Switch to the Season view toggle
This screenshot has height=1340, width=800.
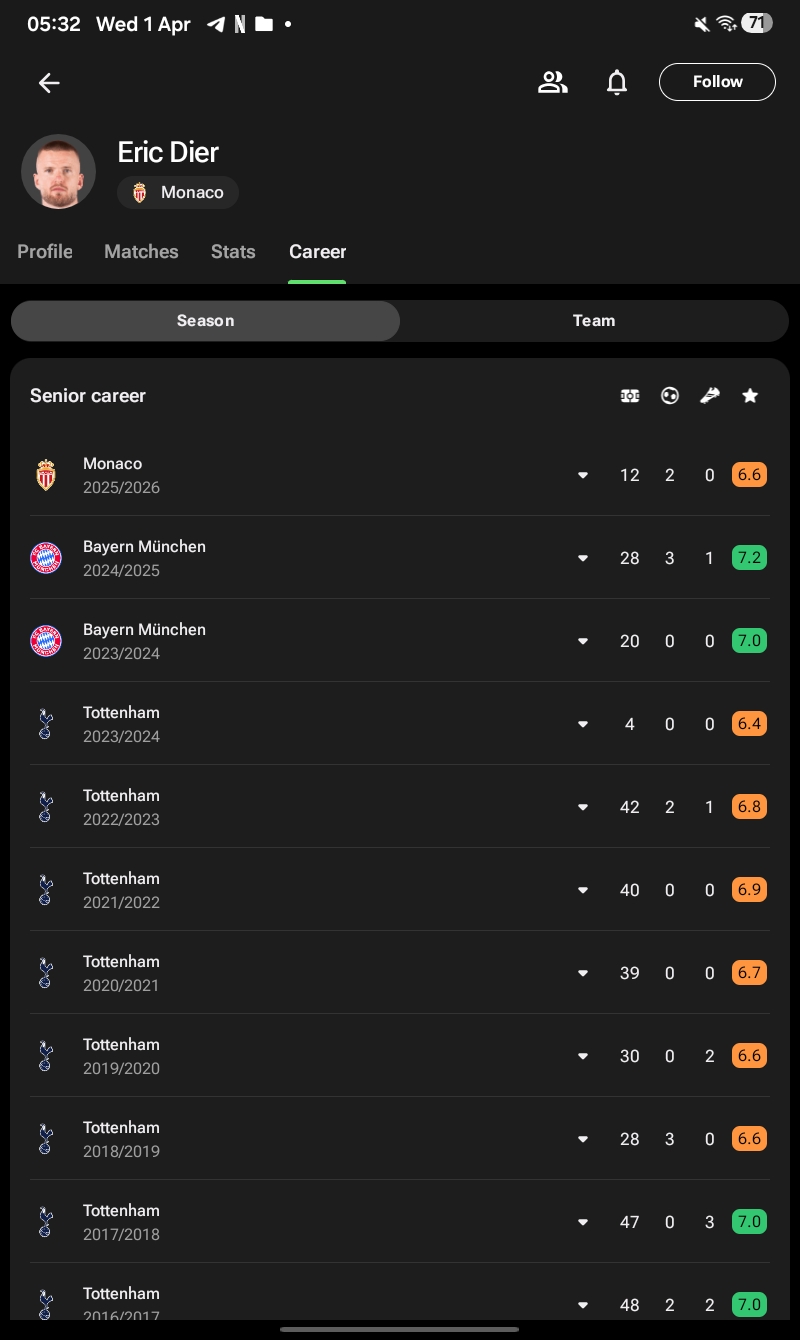point(205,321)
